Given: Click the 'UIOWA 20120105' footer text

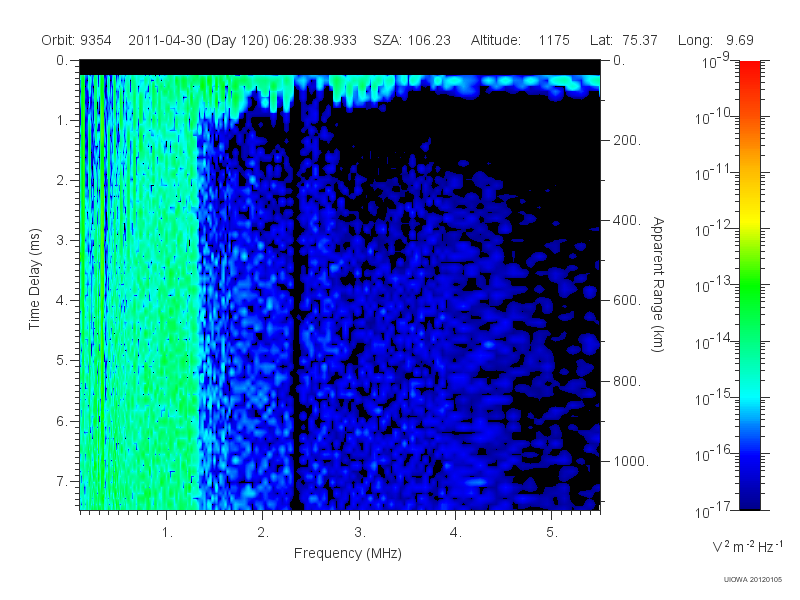Looking at the screenshot, I should (752, 579).
